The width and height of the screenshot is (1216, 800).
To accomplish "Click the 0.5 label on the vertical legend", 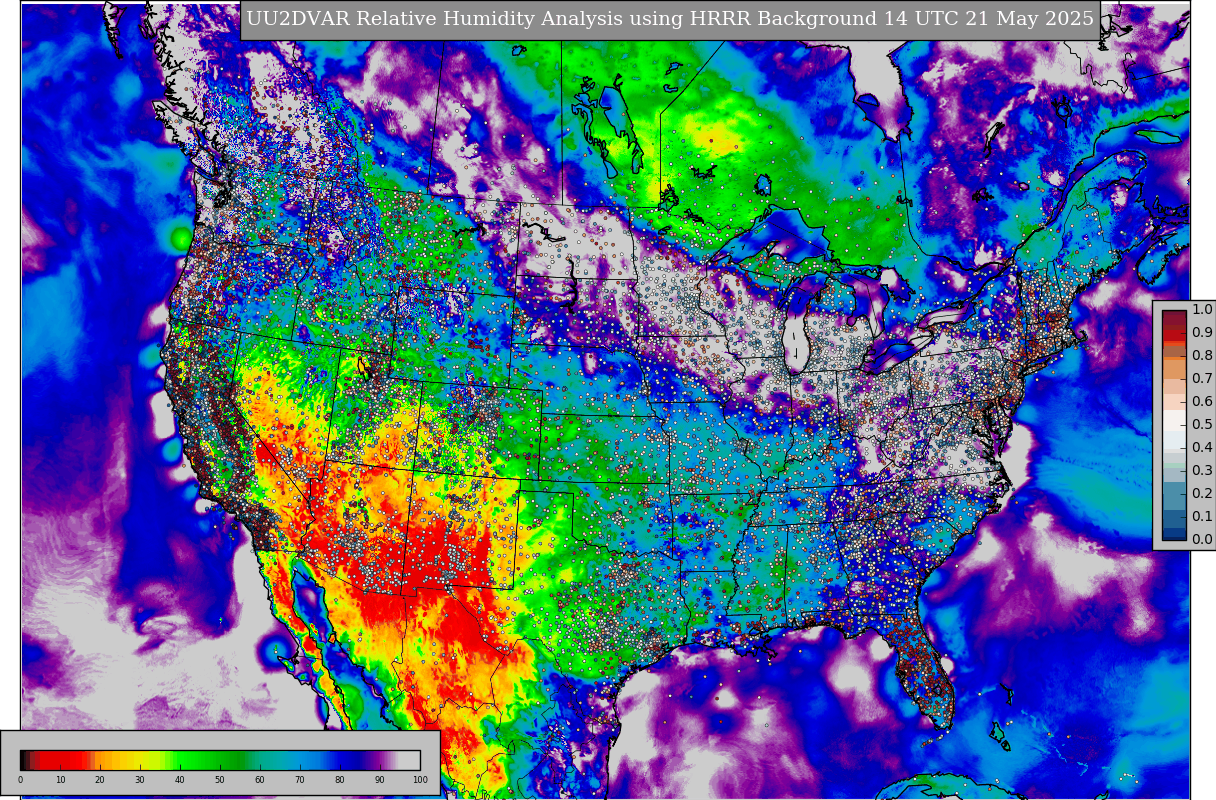I will [x=1202, y=424].
